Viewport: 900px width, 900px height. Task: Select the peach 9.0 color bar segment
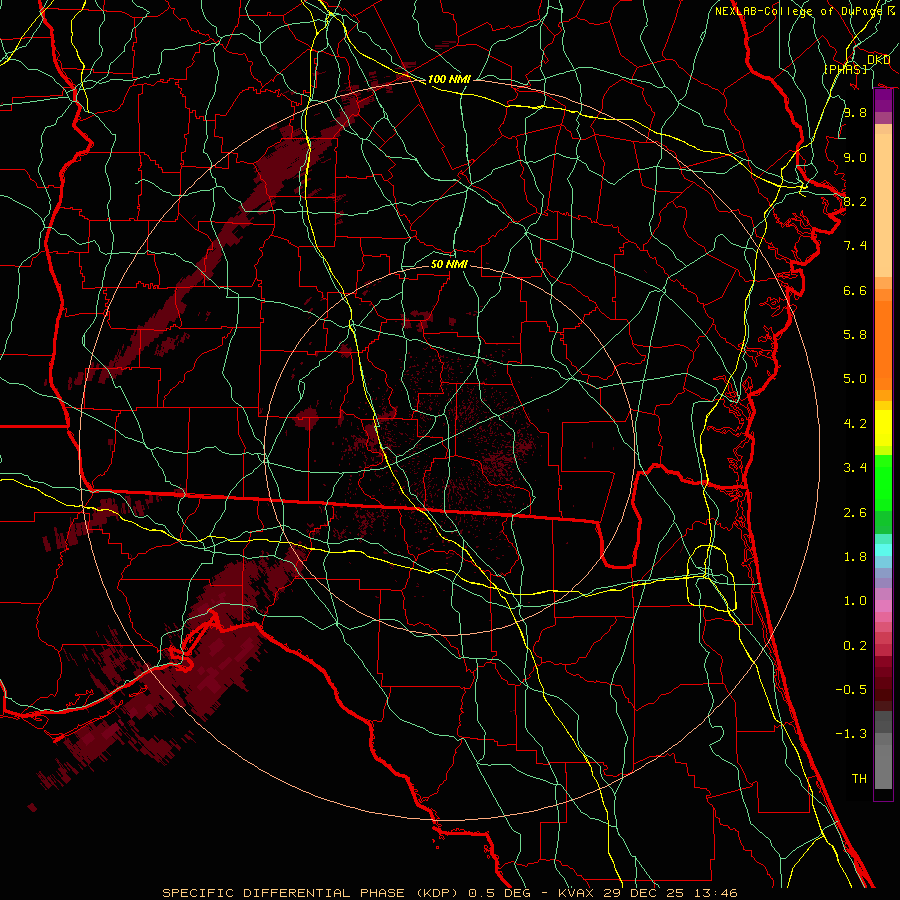point(883,157)
